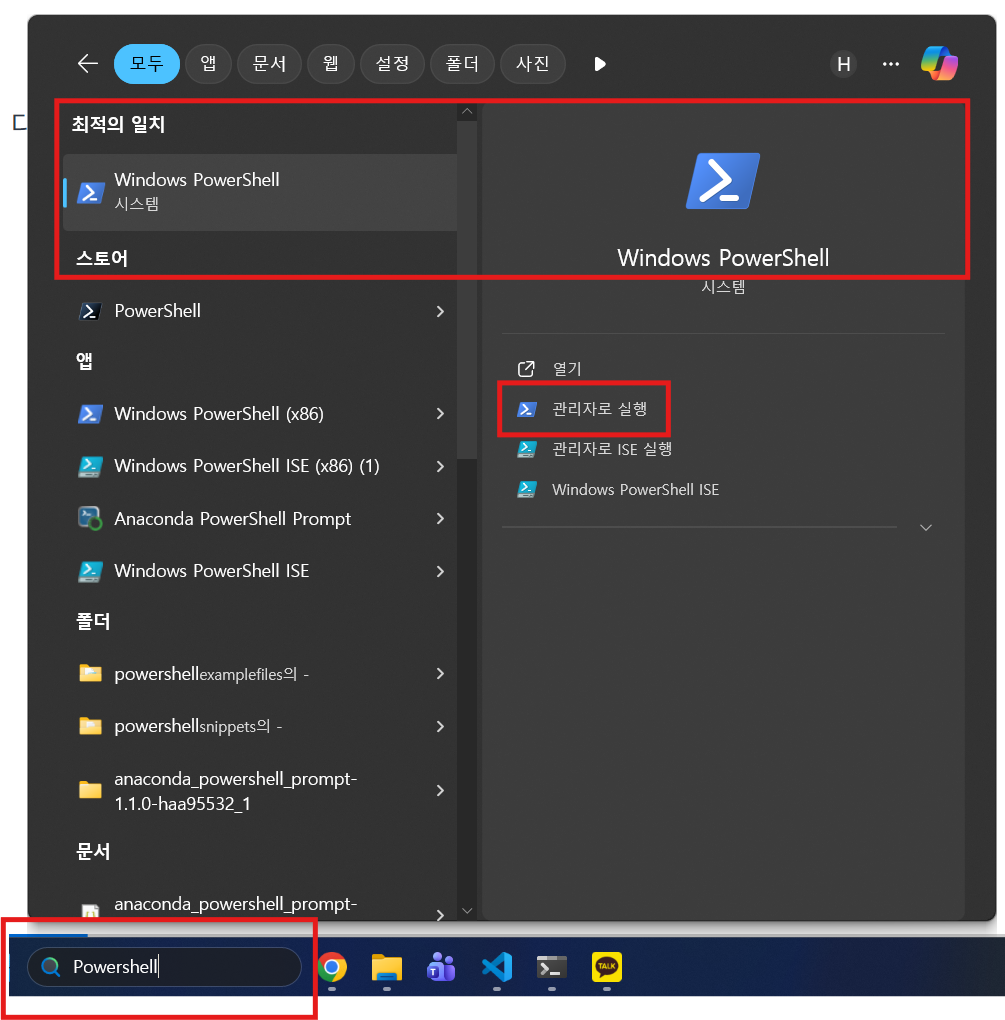Switch to the 문서 filter tab

(268, 63)
